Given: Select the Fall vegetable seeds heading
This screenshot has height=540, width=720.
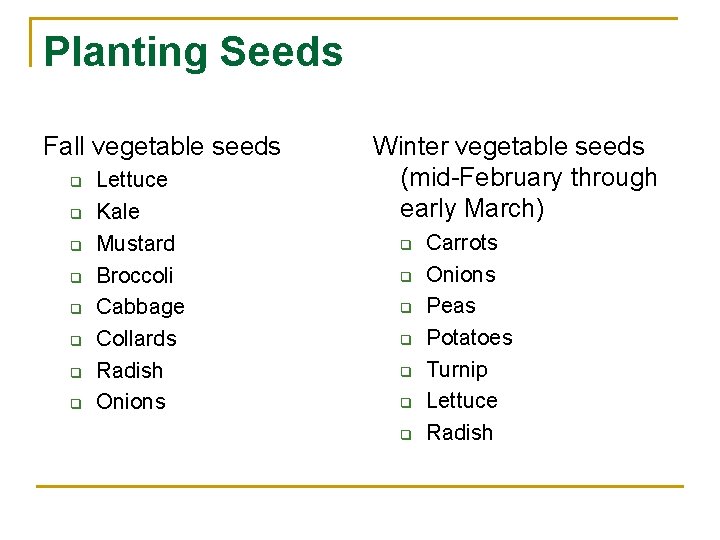Looking at the screenshot, I should tap(162, 147).
